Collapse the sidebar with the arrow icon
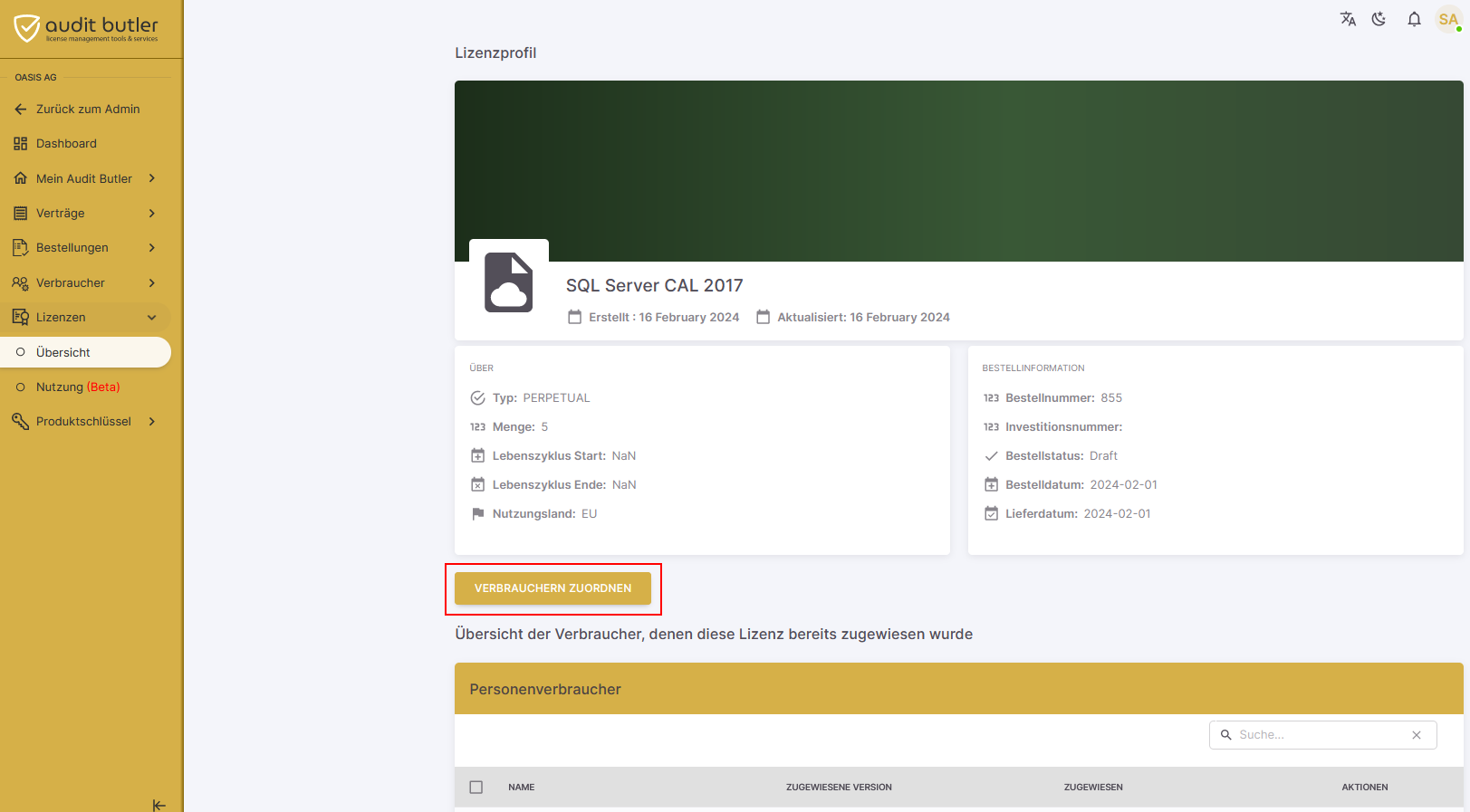1470x812 pixels. [x=159, y=805]
